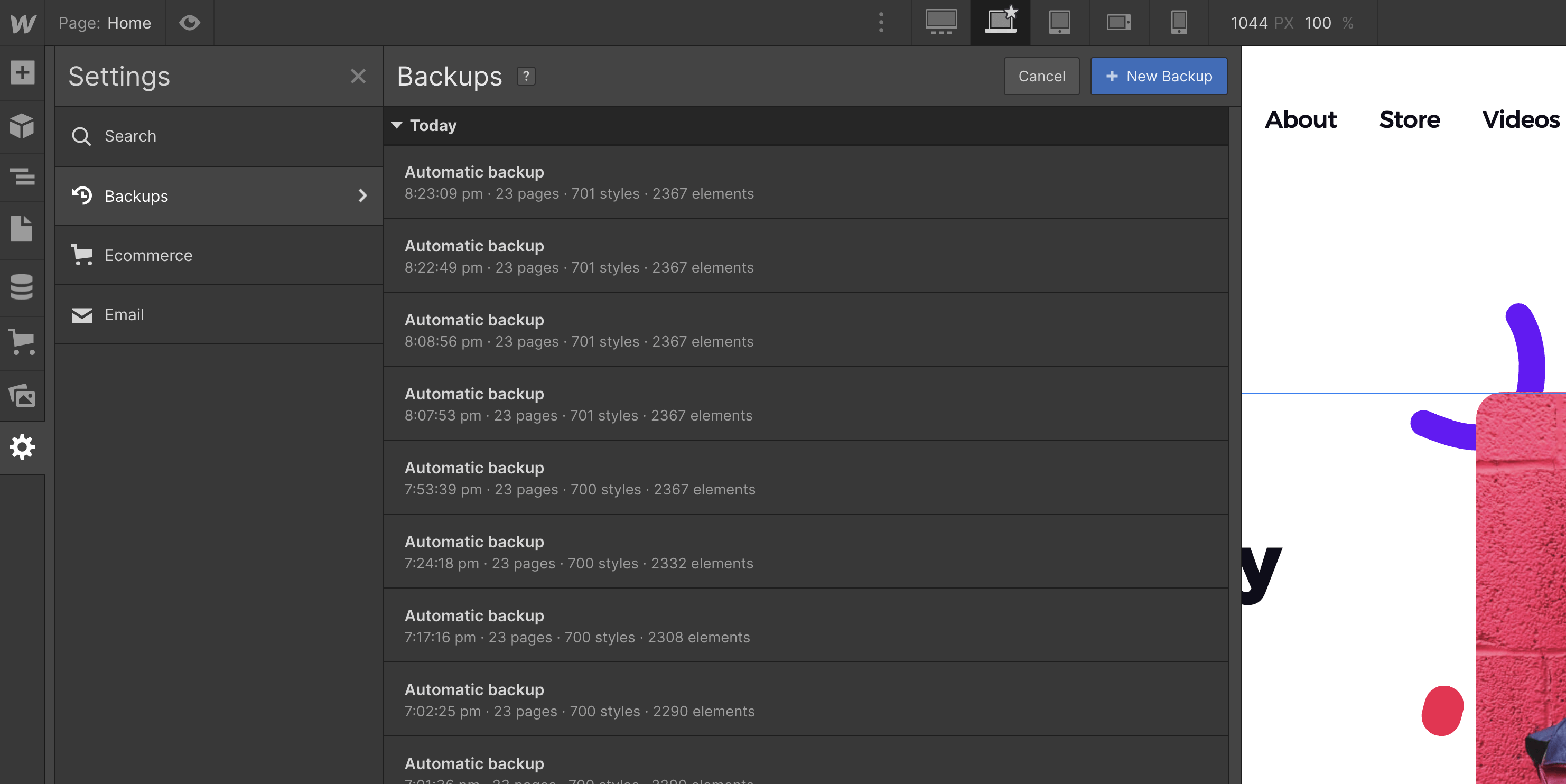Screen dimensions: 1566x784
Task: Create a New Backup
Action: point(1158,76)
